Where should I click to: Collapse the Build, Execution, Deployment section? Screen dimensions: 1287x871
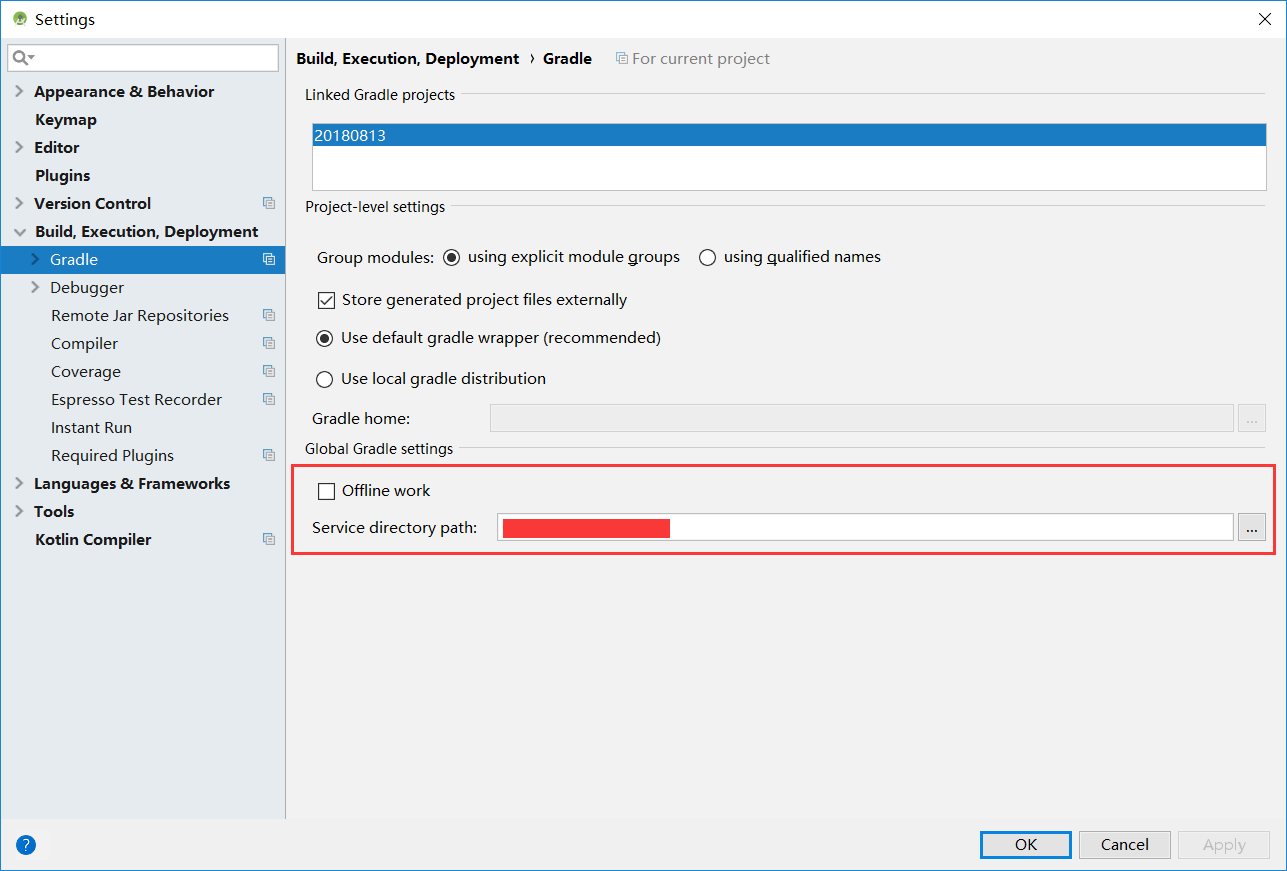click(x=20, y=231)
